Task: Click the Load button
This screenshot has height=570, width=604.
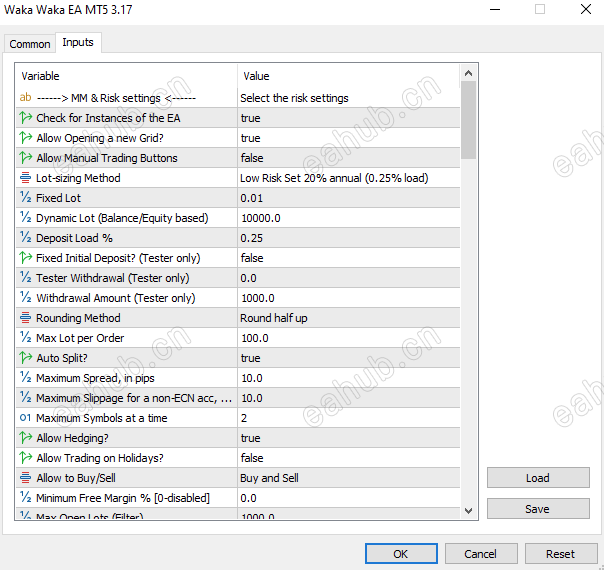Action: (538, 478)
